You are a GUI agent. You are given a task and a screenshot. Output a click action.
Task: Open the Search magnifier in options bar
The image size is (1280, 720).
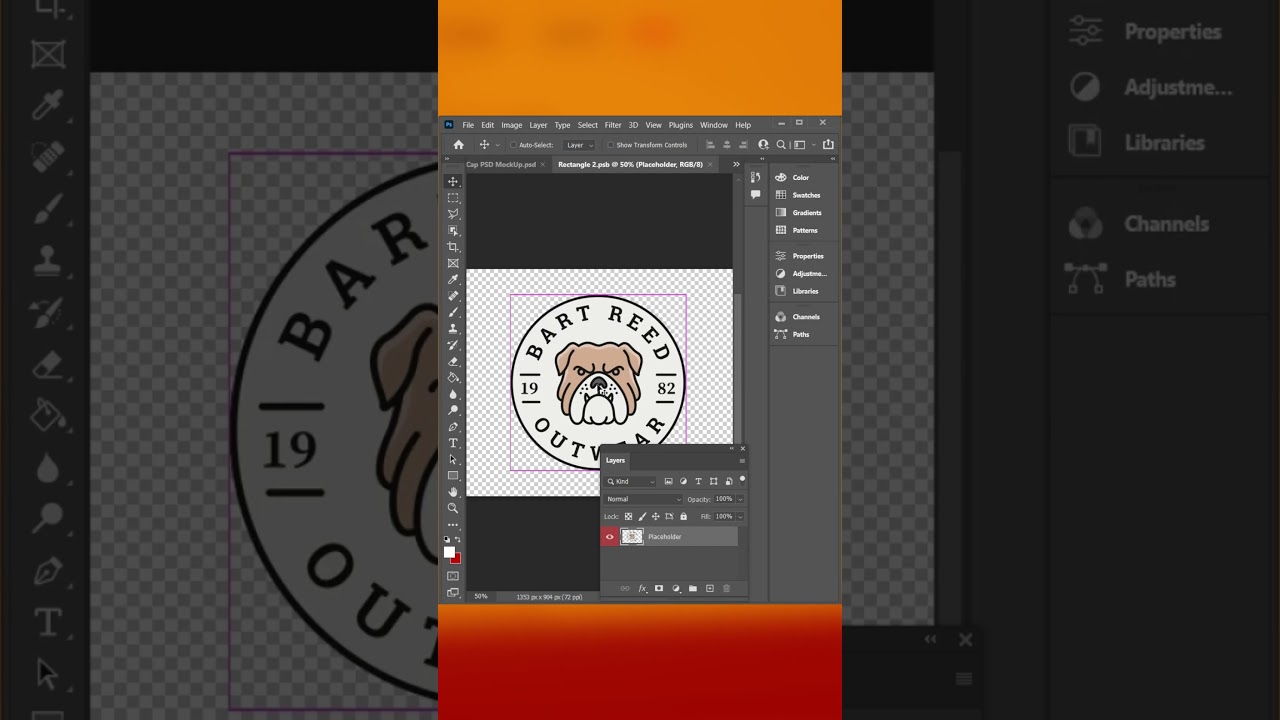pos(781,145)
